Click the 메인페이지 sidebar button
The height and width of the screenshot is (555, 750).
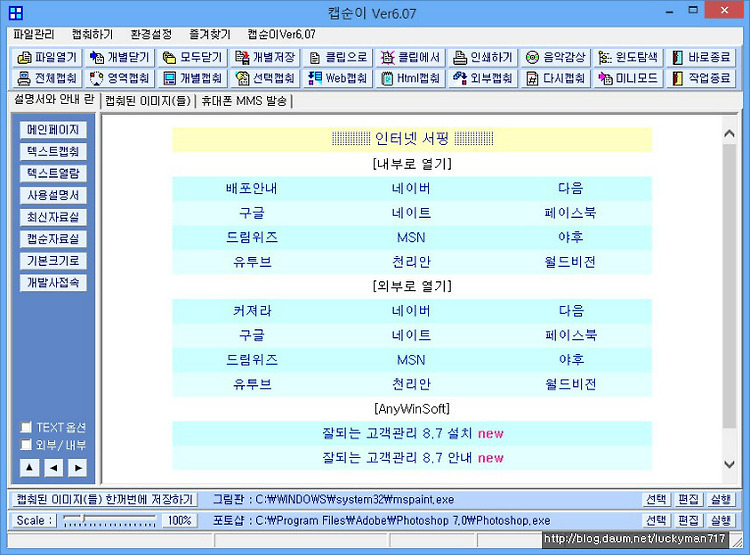pos(53,130)
